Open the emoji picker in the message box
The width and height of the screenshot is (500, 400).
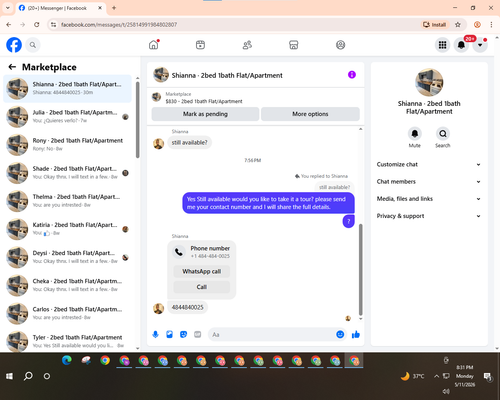[x=340, y=334]
